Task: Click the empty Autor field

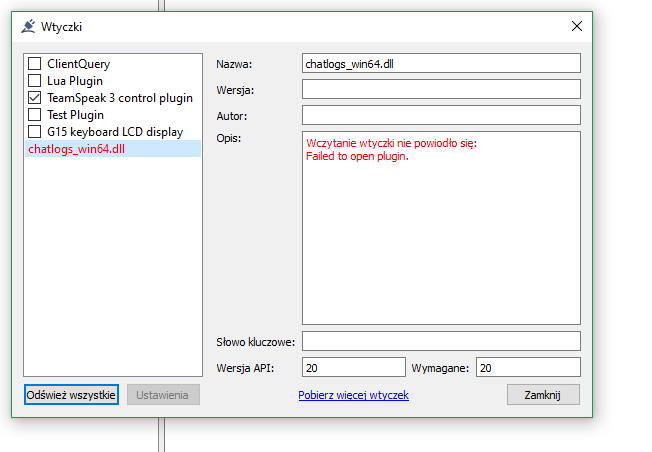Action: [440, 115]
